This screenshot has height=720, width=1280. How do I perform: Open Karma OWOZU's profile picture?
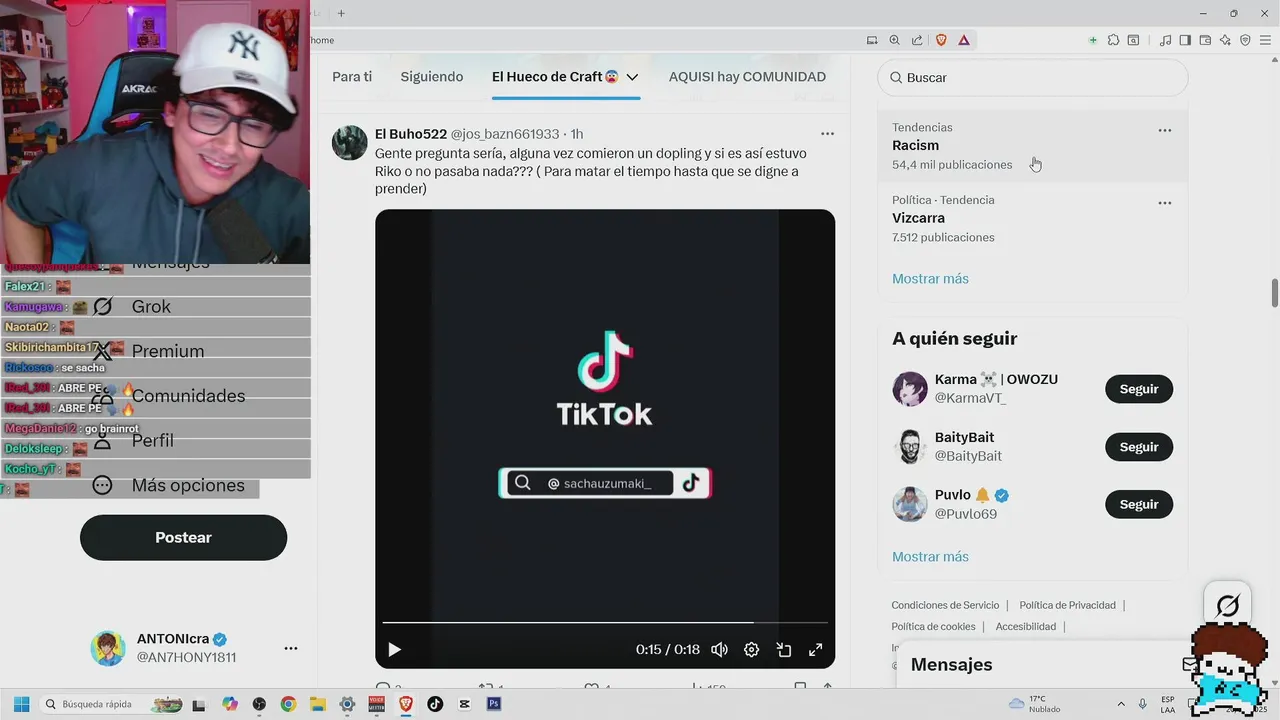[x=910, y=389]
